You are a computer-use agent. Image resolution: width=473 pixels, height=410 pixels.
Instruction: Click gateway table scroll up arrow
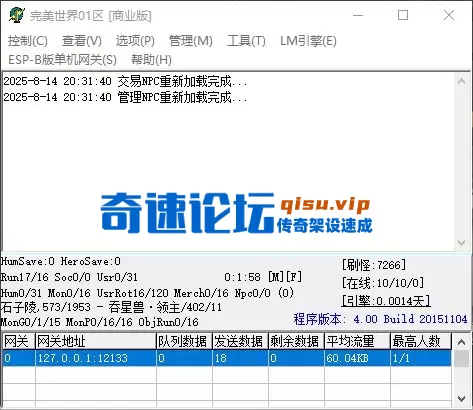461,342
